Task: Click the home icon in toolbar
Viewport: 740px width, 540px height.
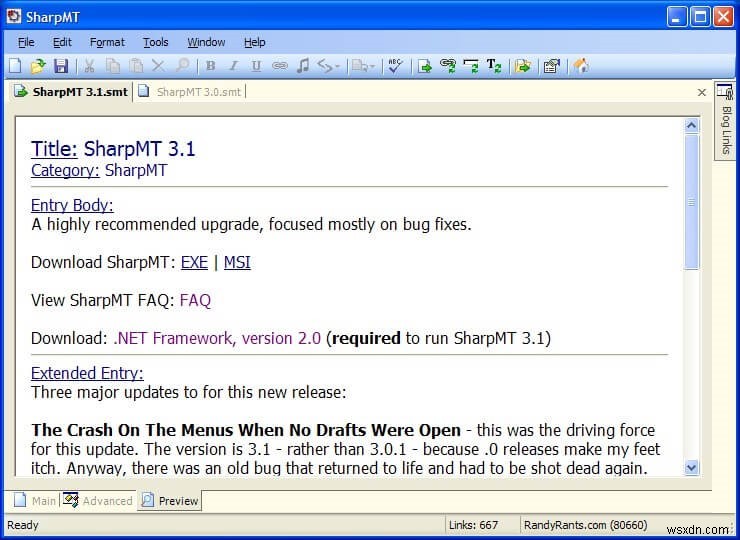Action: [x=581, y=66]
